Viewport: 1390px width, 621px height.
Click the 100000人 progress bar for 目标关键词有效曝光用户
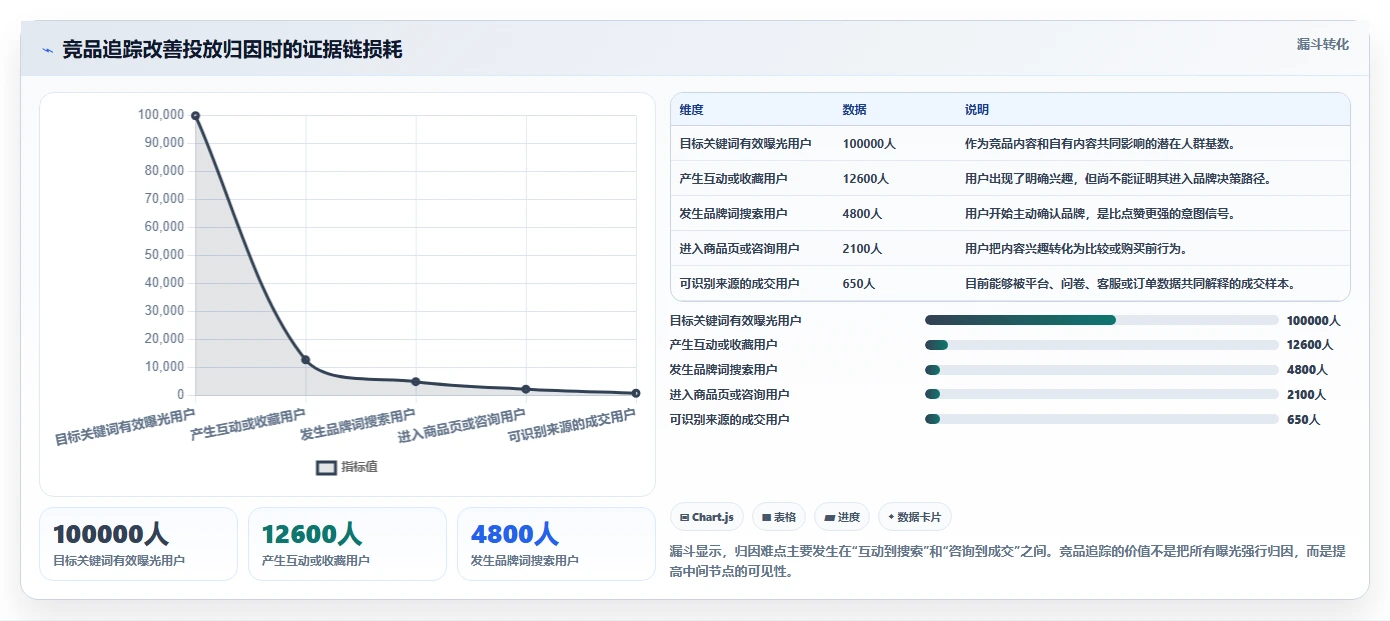tap(1102, 320)
